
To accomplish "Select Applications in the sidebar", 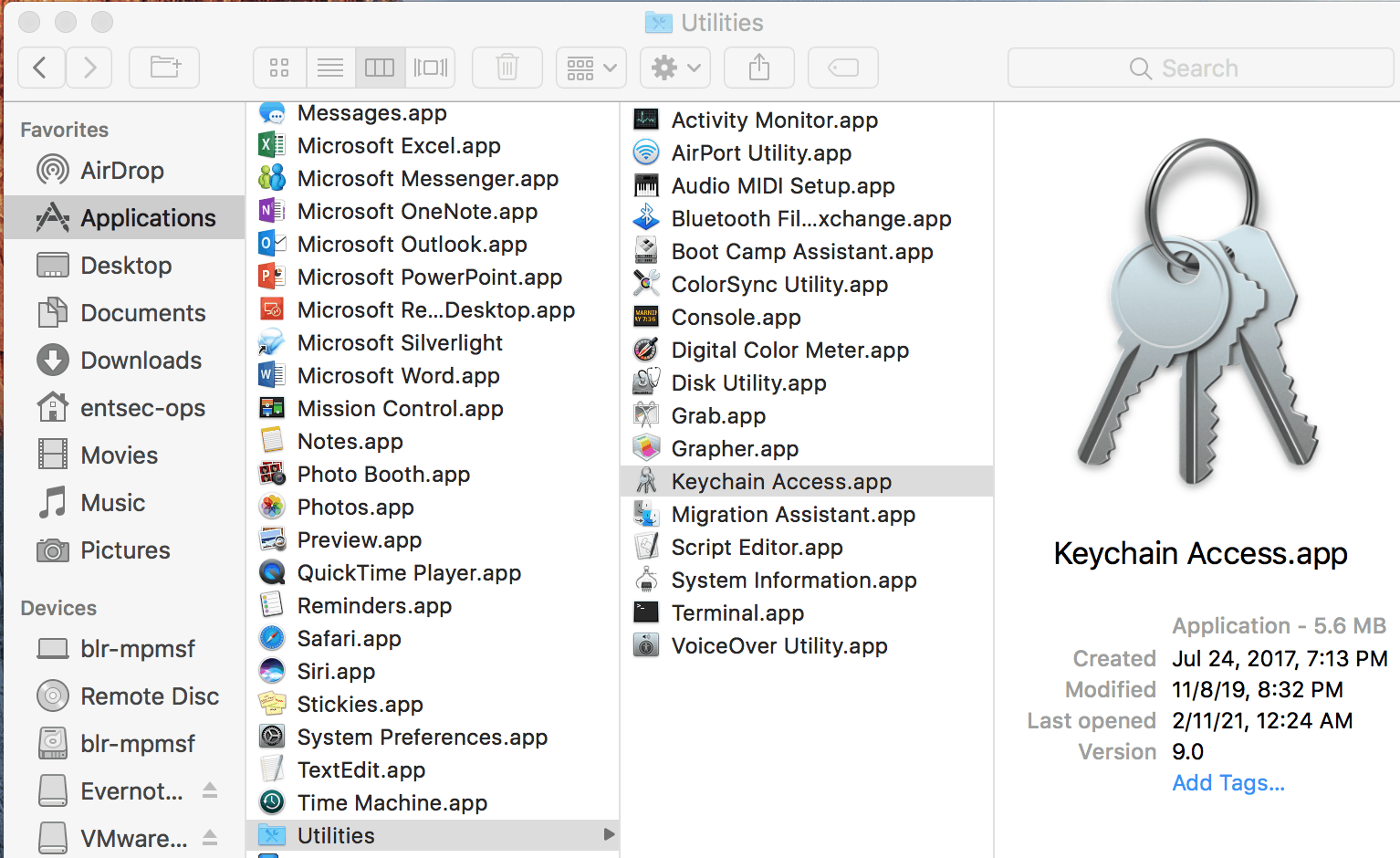I will [123, 218].
